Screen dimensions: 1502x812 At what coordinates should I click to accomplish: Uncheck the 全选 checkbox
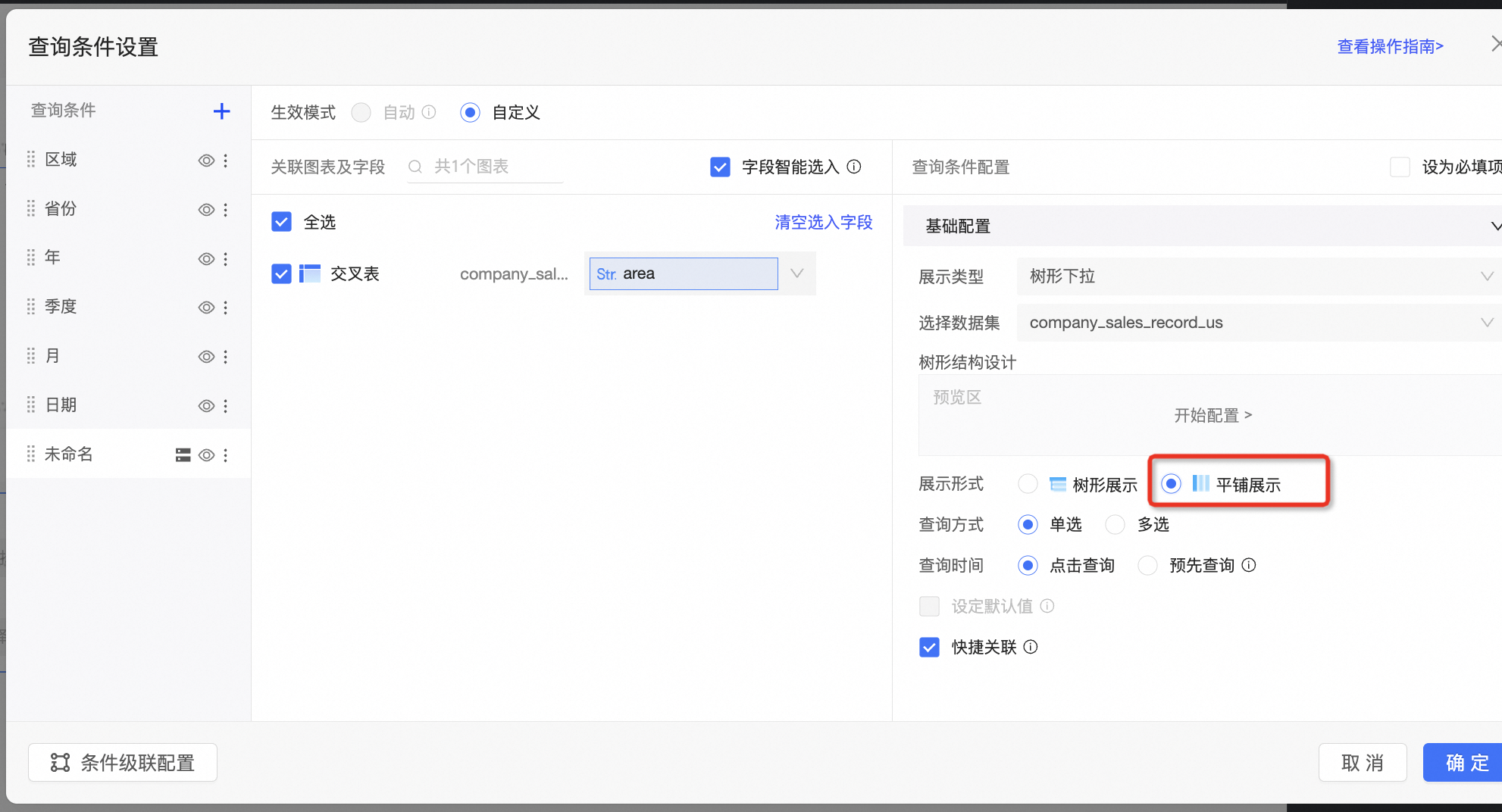[281, 222]
